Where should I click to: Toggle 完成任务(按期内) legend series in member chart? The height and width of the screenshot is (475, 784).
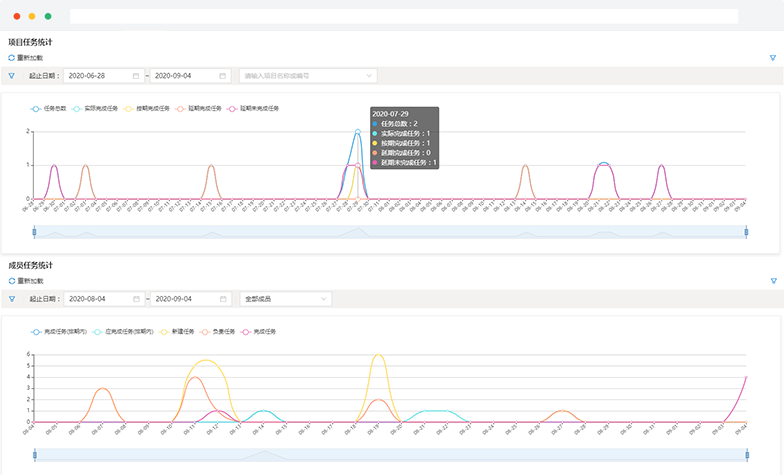(x=58, y=332)
